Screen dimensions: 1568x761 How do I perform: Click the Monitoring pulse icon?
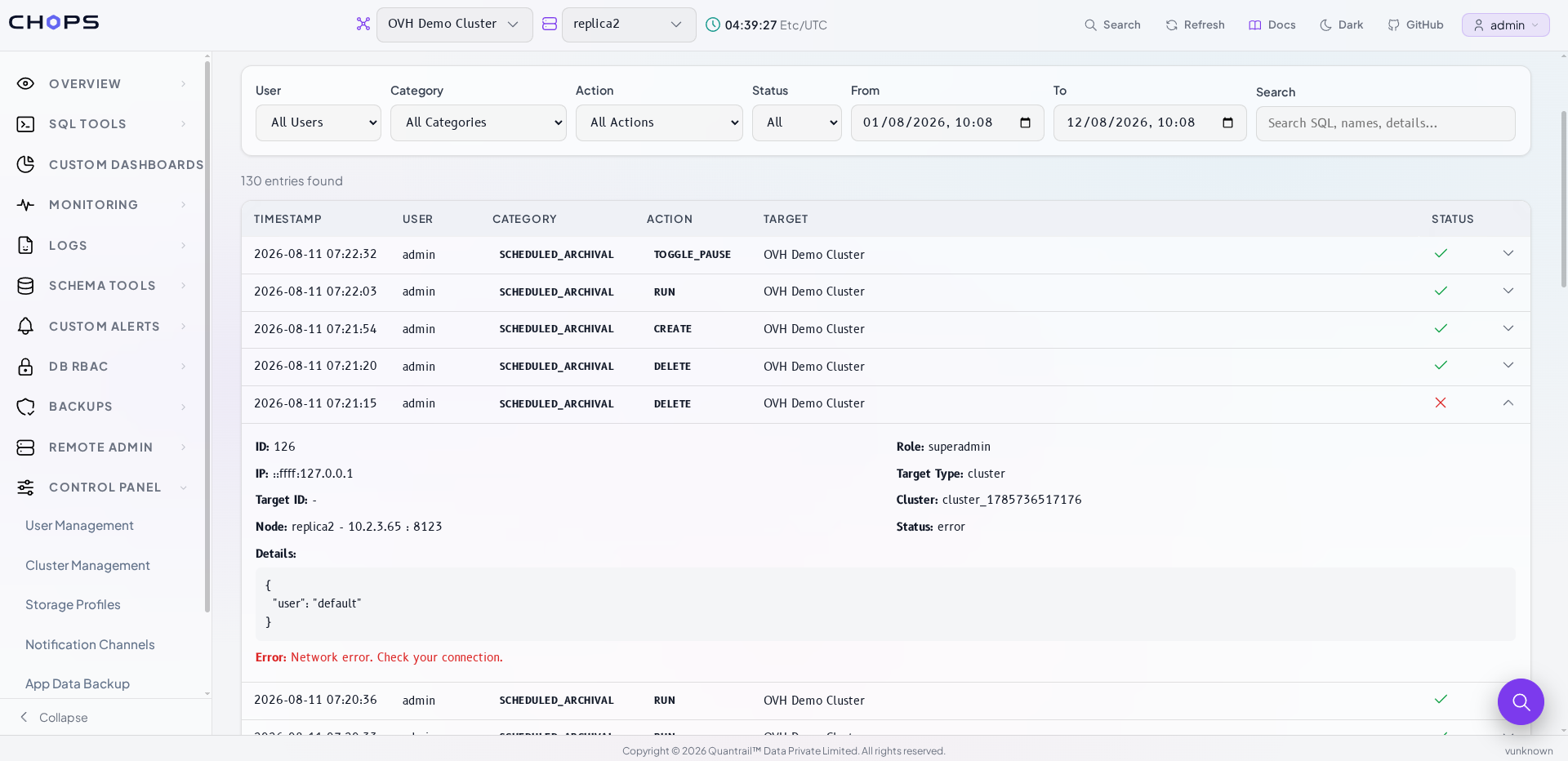pos(26,205)
